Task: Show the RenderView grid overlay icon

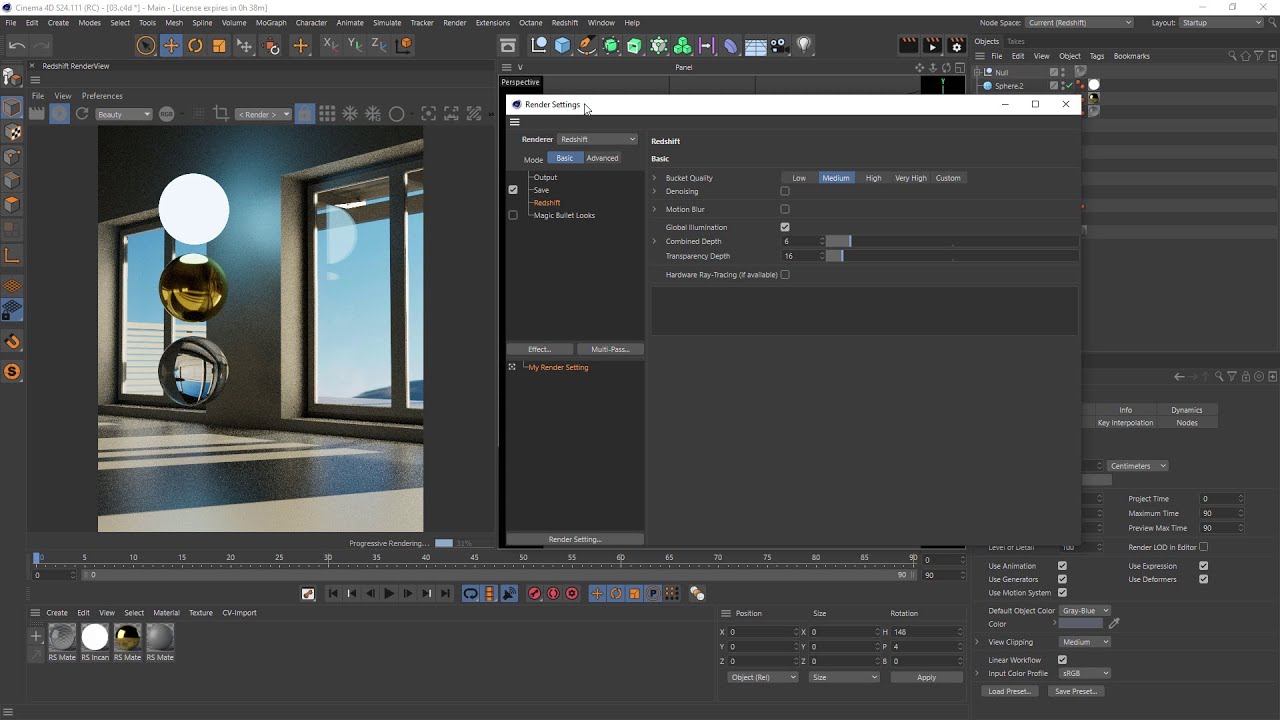Action: [x=327, y=114]
